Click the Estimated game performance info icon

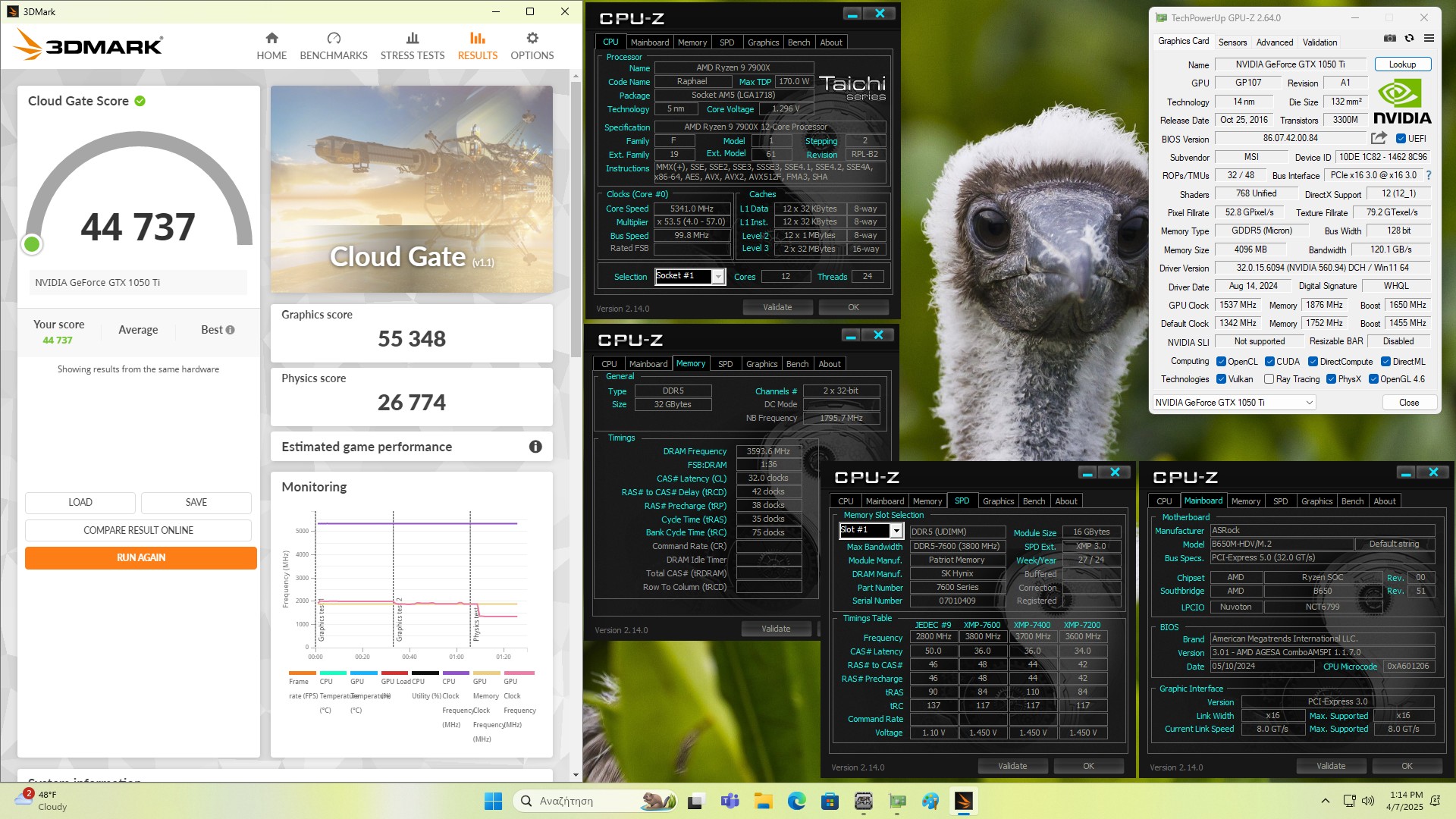pos(535,447)
